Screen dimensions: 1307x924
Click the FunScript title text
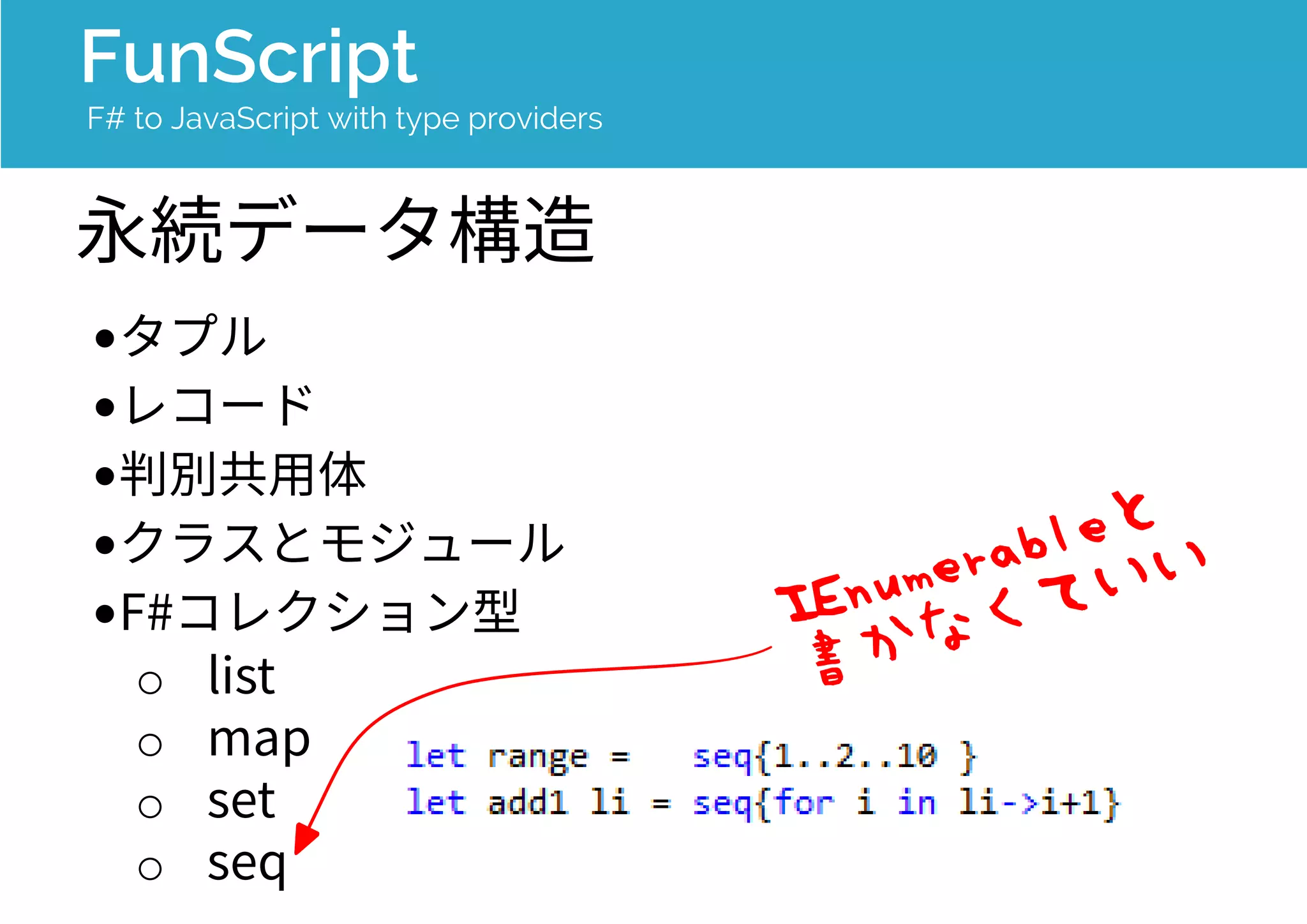(249, 61)
